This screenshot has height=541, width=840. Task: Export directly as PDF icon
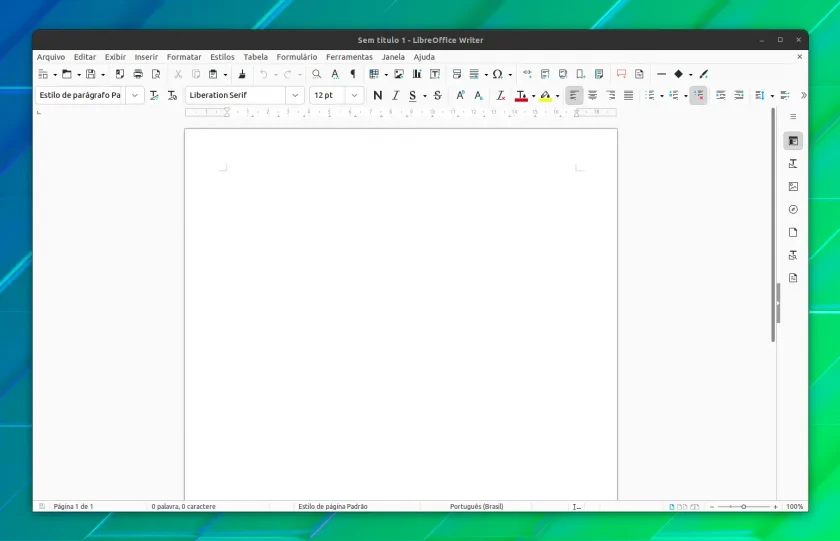click(x=119, y=74)
